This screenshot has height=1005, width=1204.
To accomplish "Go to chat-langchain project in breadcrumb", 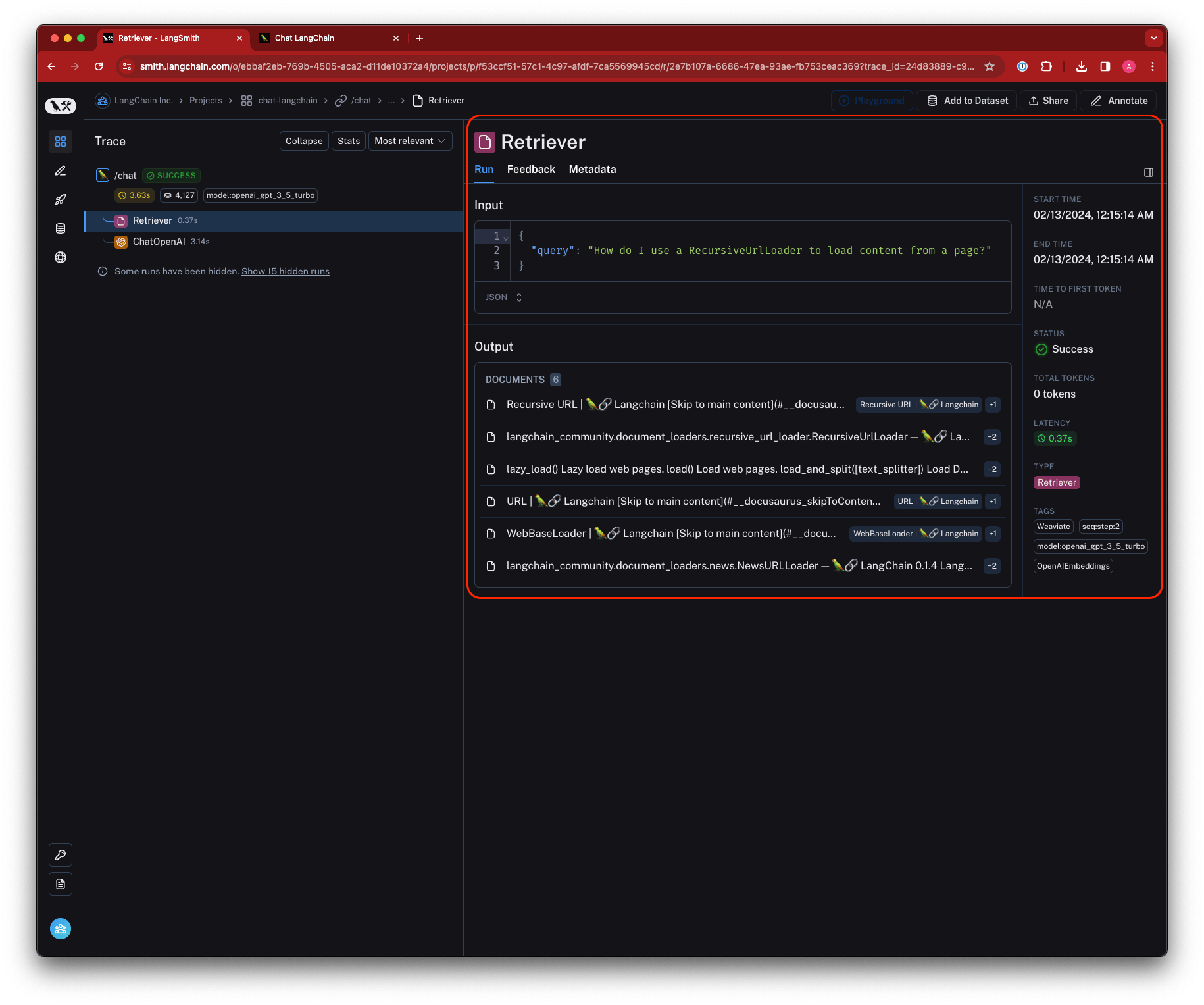I will 280,101.
